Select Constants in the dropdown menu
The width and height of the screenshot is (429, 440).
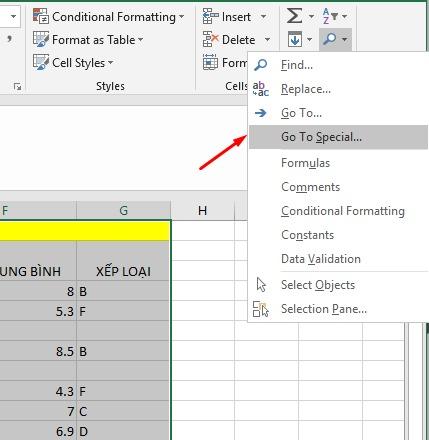[338, 235]
